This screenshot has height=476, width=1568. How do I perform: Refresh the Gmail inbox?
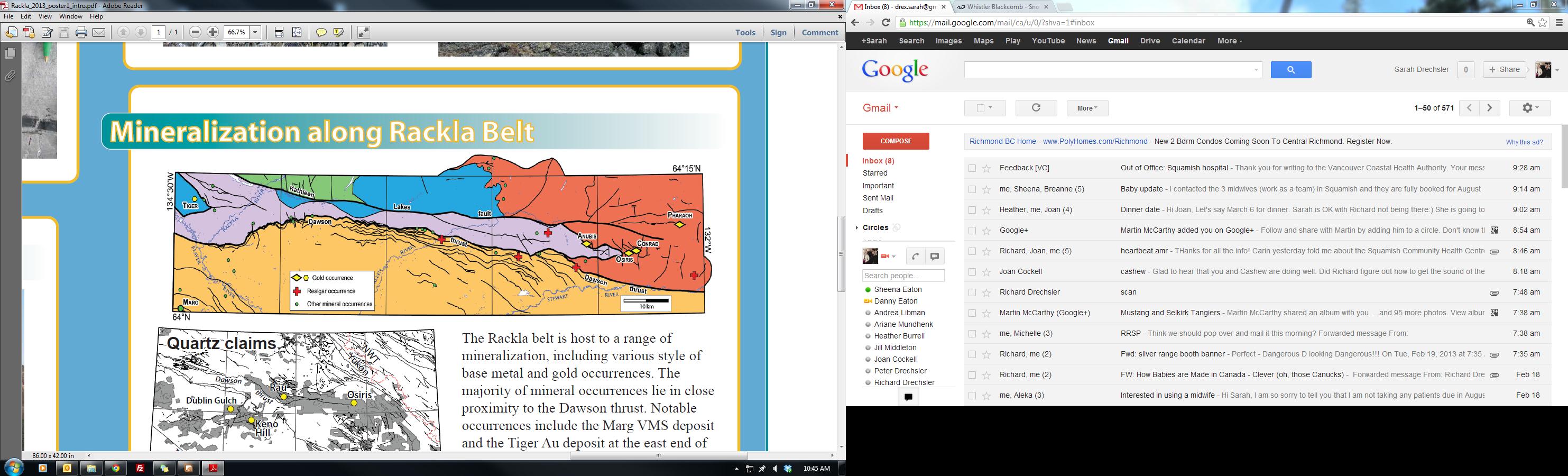(1036, 108)
